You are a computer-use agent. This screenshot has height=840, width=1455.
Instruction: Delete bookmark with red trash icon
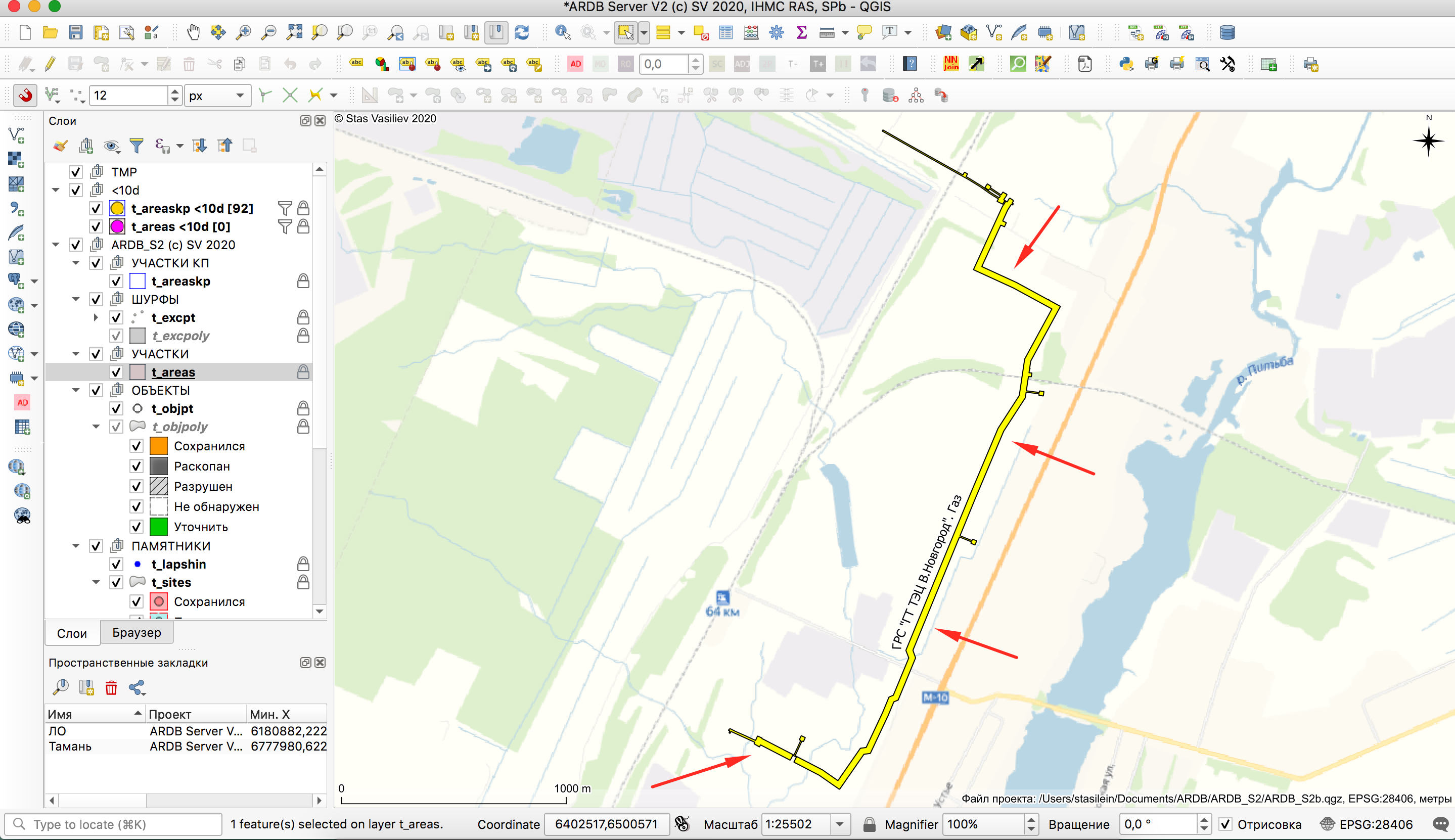(111, 687)
